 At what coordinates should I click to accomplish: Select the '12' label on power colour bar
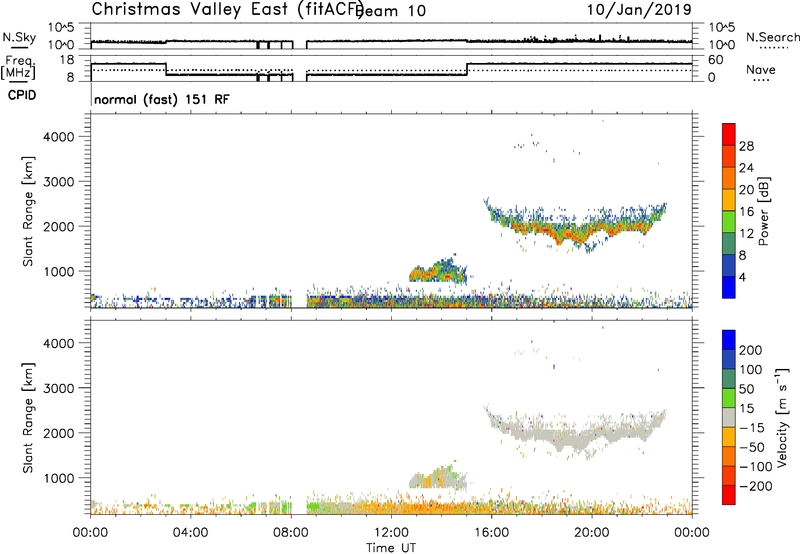(x=746, y=234)
